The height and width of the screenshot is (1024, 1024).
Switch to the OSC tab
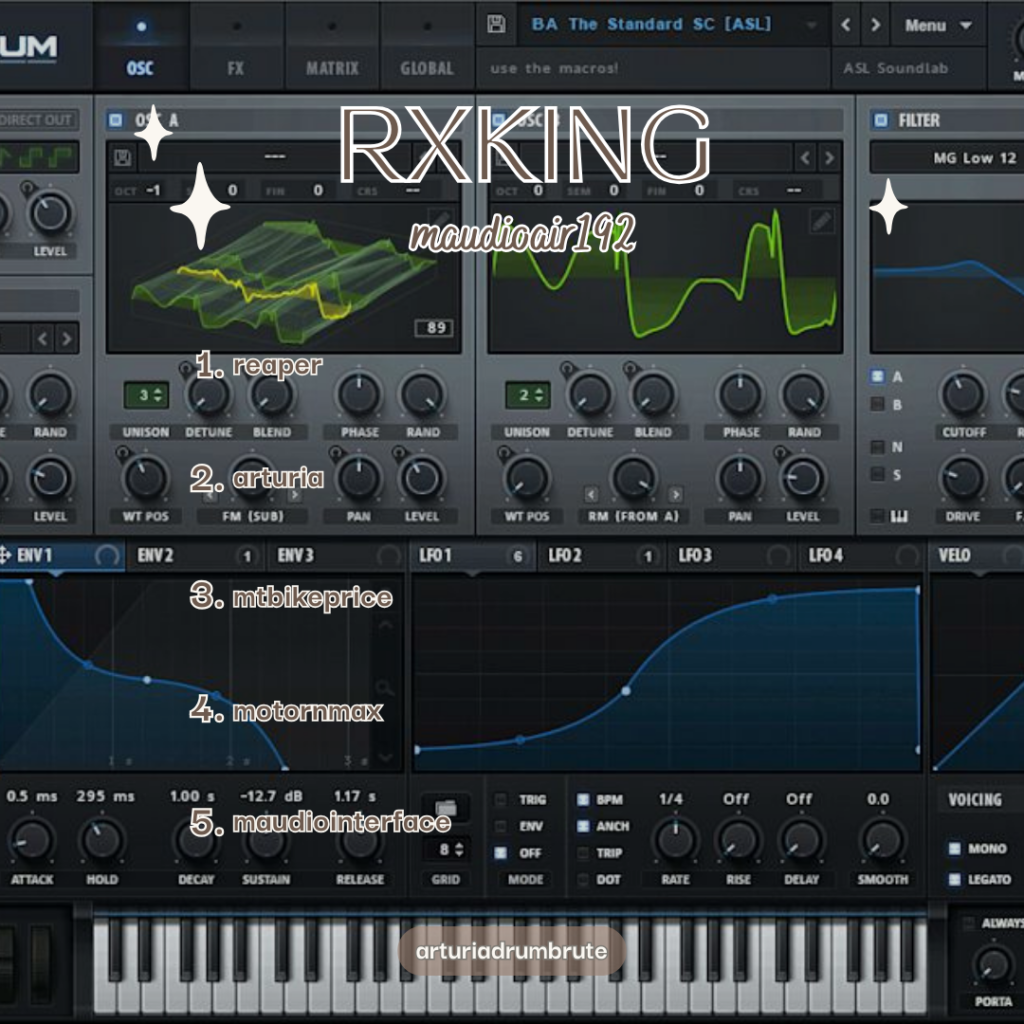click(140, 49)
